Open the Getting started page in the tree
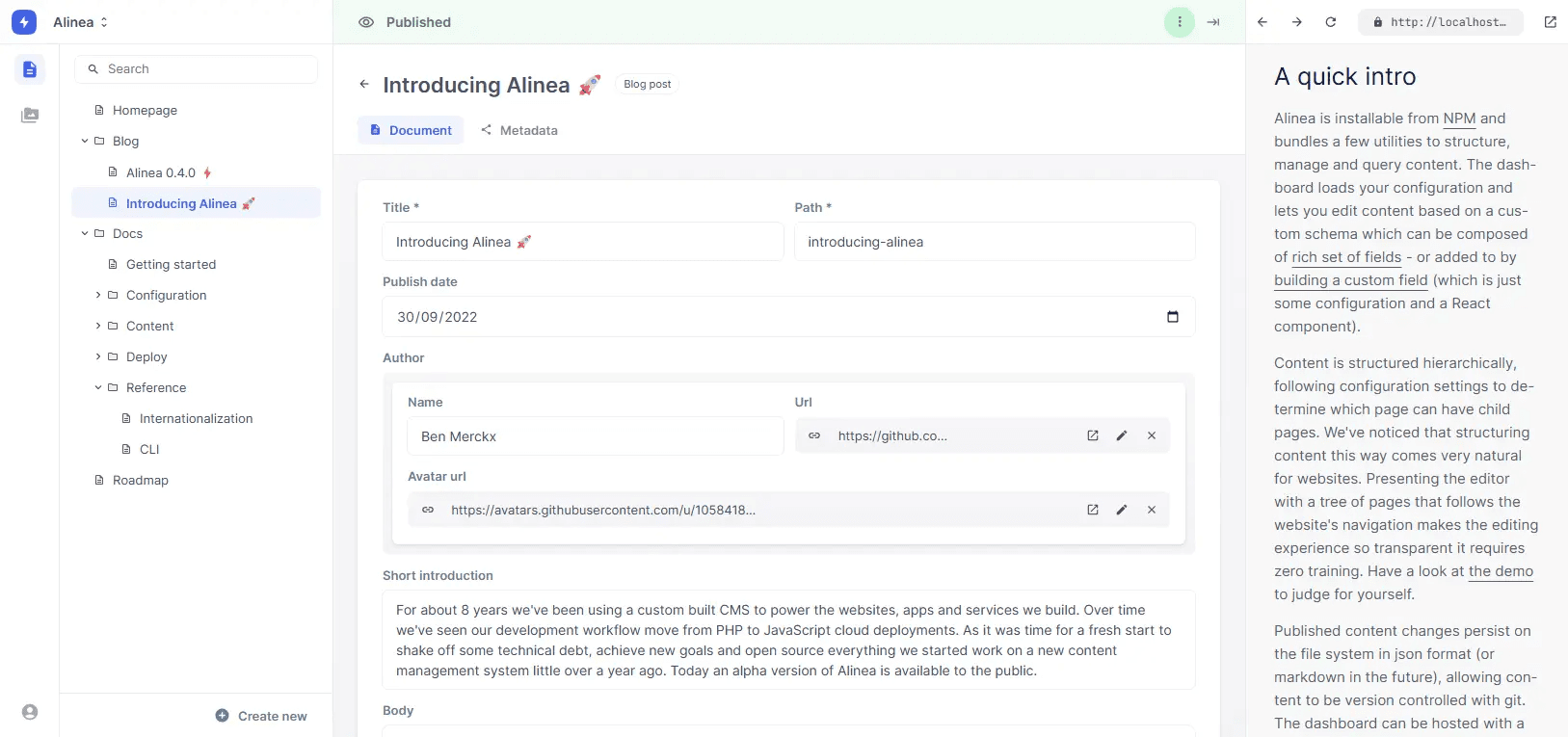 (171, 264)
